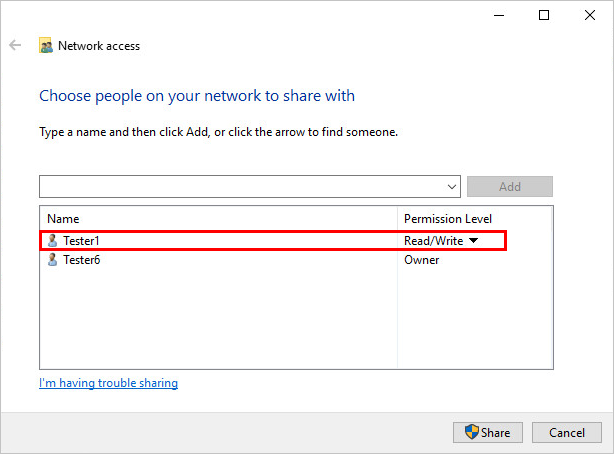This screenshot has width=614, height=454.
Task: Sort by the Name column header
Action: [63, 218]
